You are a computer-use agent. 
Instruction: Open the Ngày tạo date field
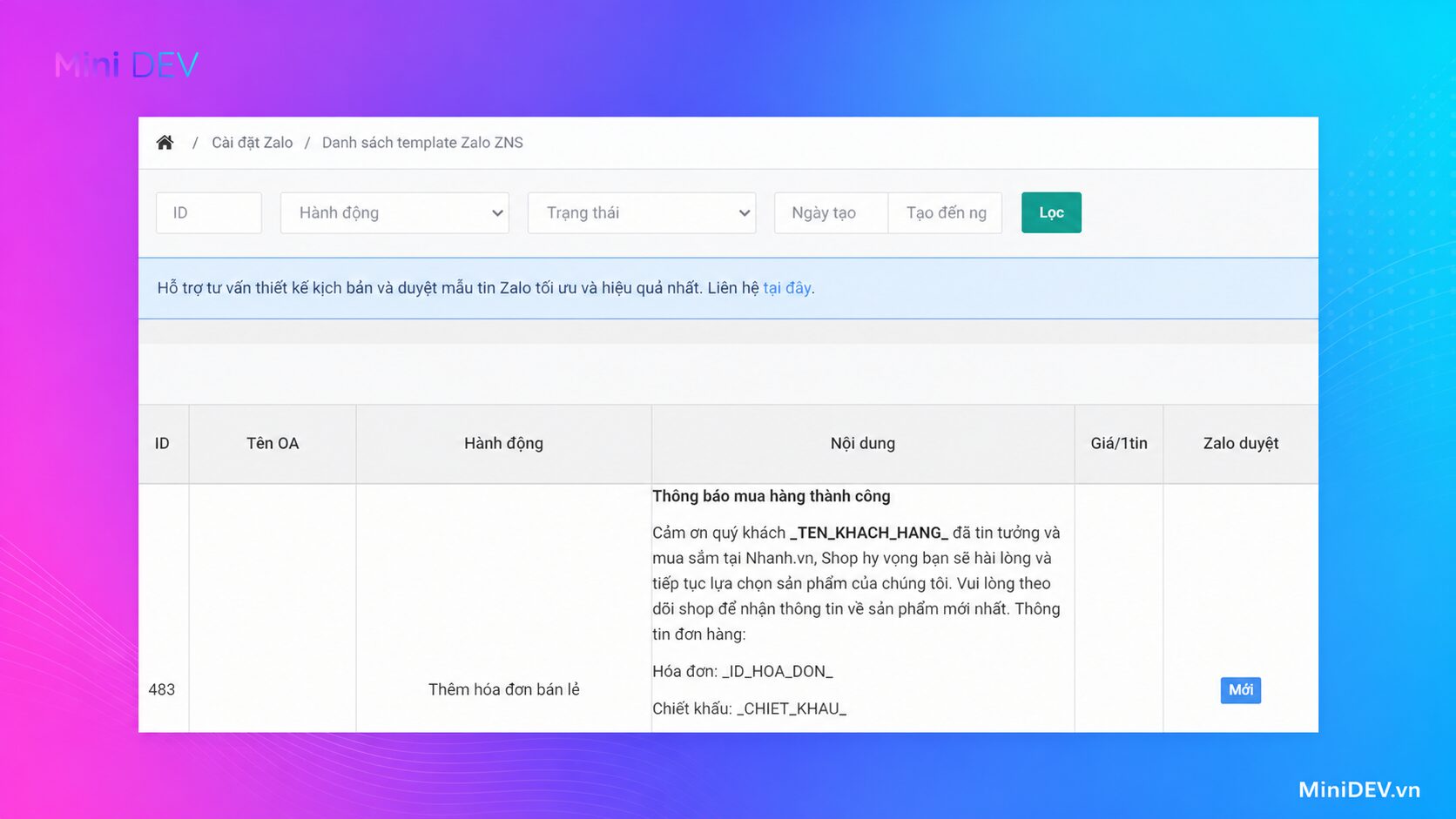click(x=831, y=212)
